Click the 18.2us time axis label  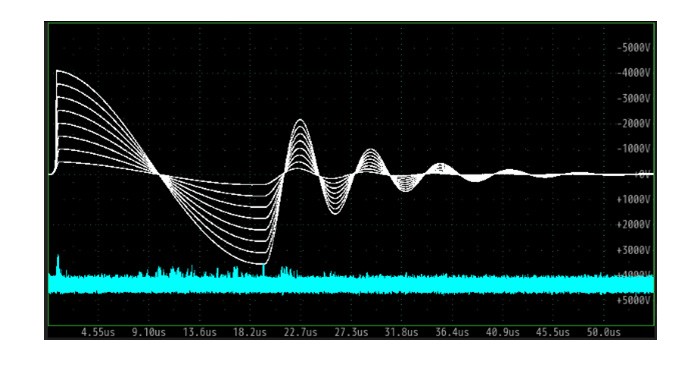250,332
